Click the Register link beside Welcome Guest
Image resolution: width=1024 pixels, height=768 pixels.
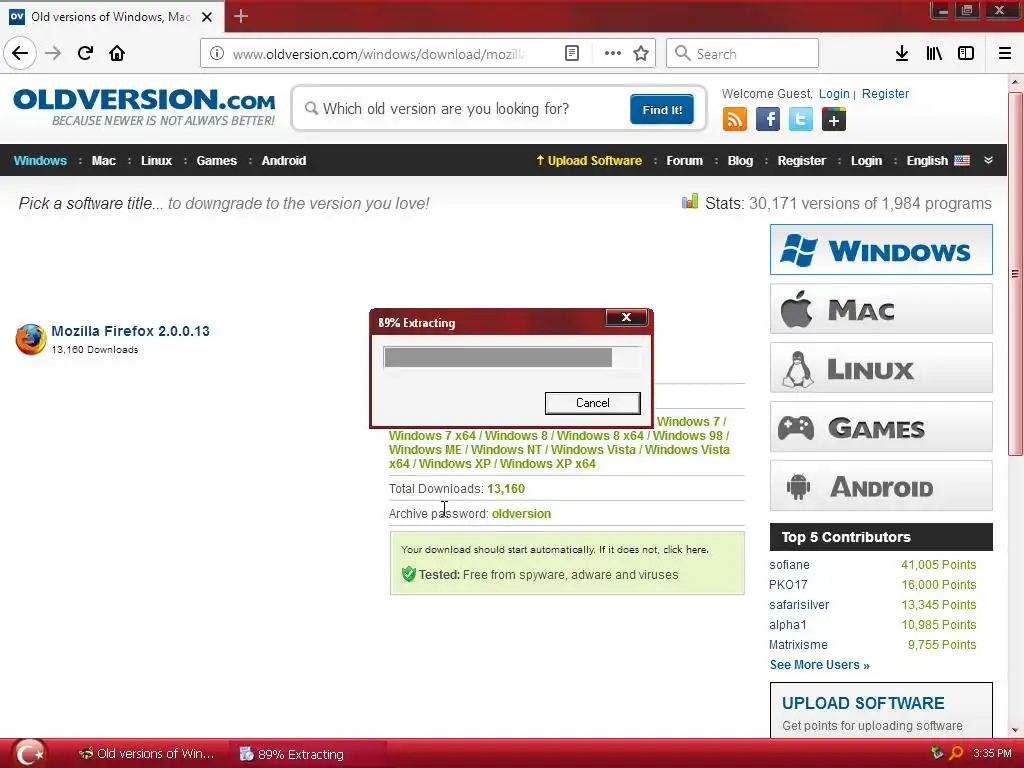(x=885, y=93)
